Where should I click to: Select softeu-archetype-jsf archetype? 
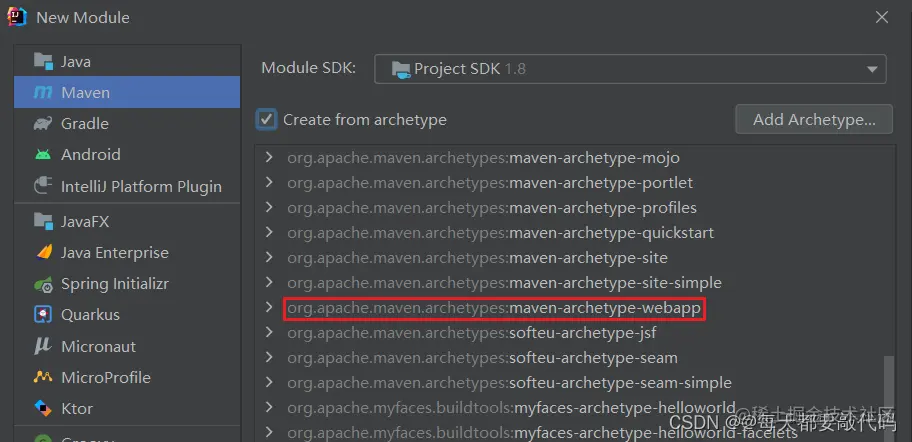click(x=472, y=333)
